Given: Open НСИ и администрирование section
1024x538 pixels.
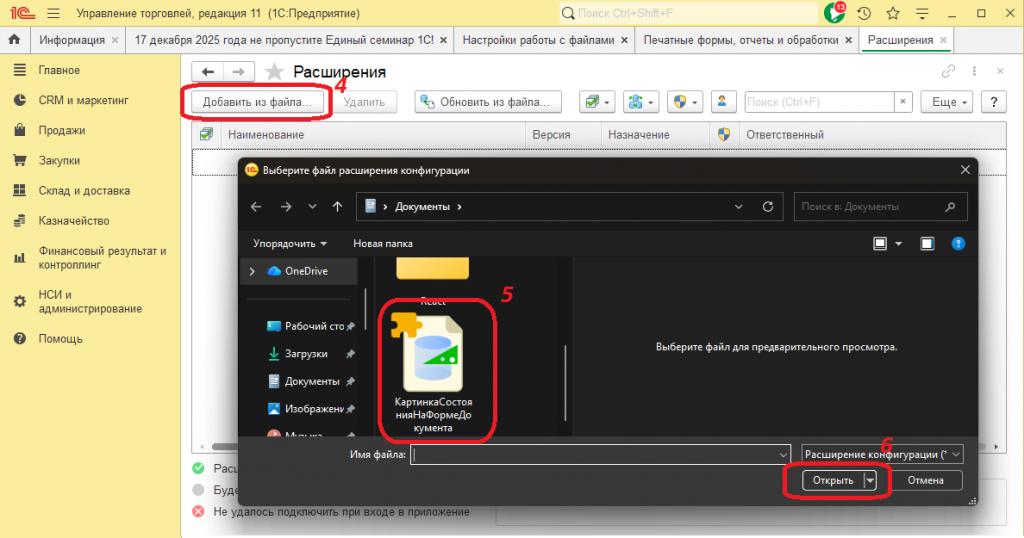Looking at the screenshot, I should [90, 302].
